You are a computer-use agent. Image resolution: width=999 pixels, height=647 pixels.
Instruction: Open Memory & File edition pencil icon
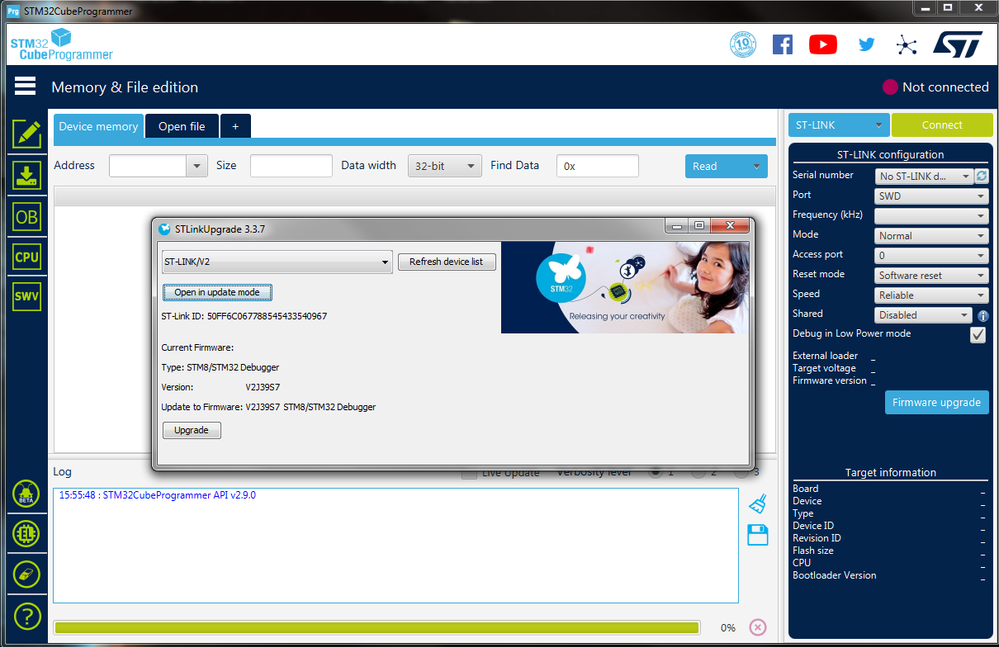(x=27, y=134)
